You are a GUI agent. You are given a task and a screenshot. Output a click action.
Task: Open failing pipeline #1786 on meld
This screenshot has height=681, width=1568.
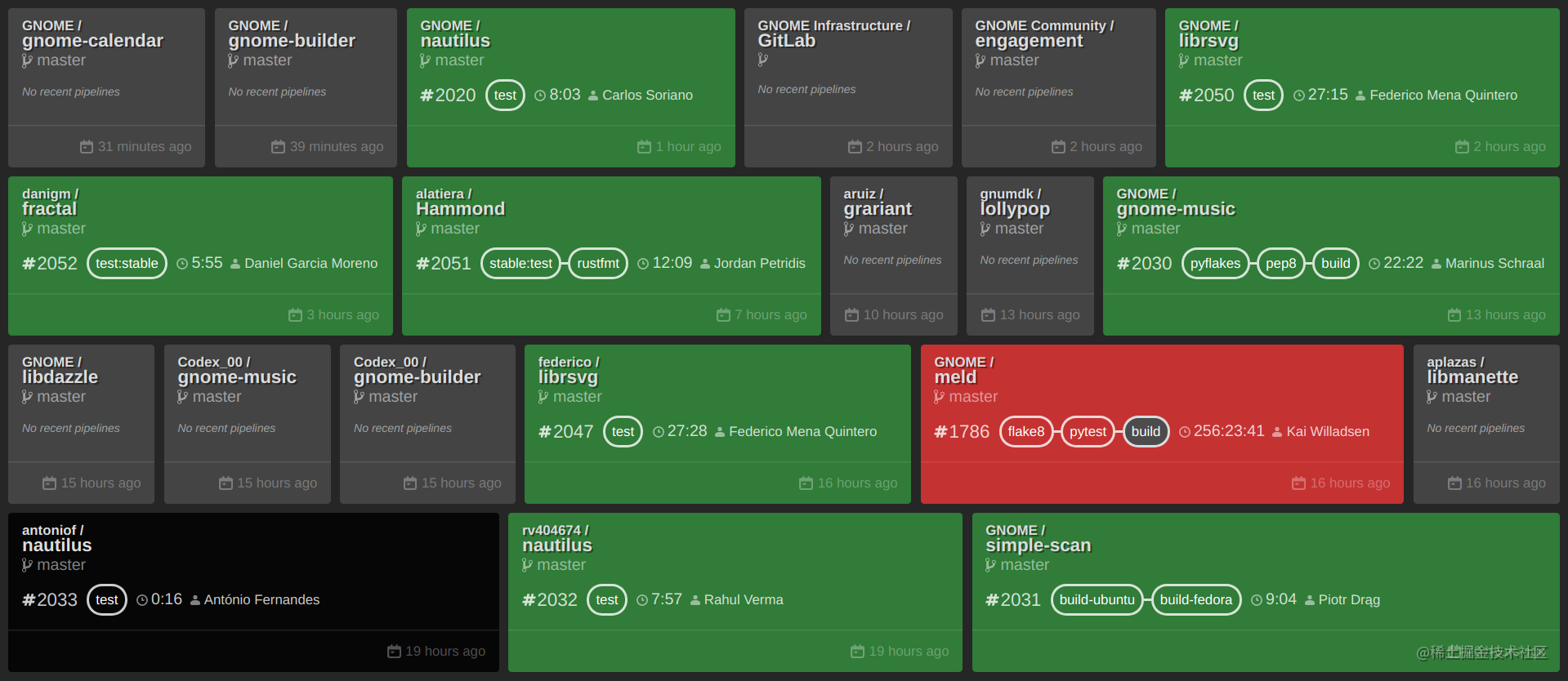[962, 431]
